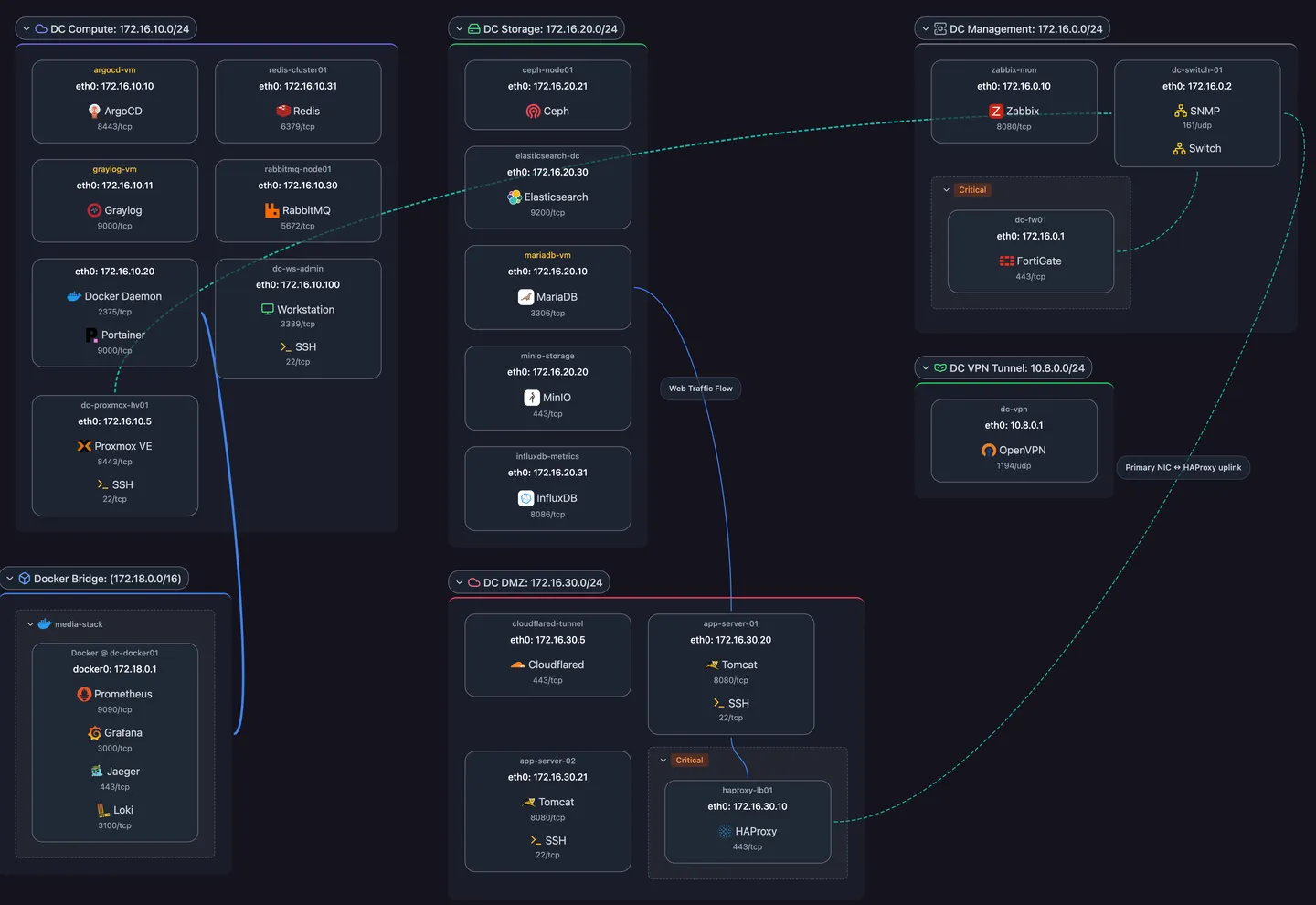This screenshot has width=1316, height=905.
Task: Click the DC DMZ: 172.16.30.0/24 title
Action: click(x=543, y=582)
